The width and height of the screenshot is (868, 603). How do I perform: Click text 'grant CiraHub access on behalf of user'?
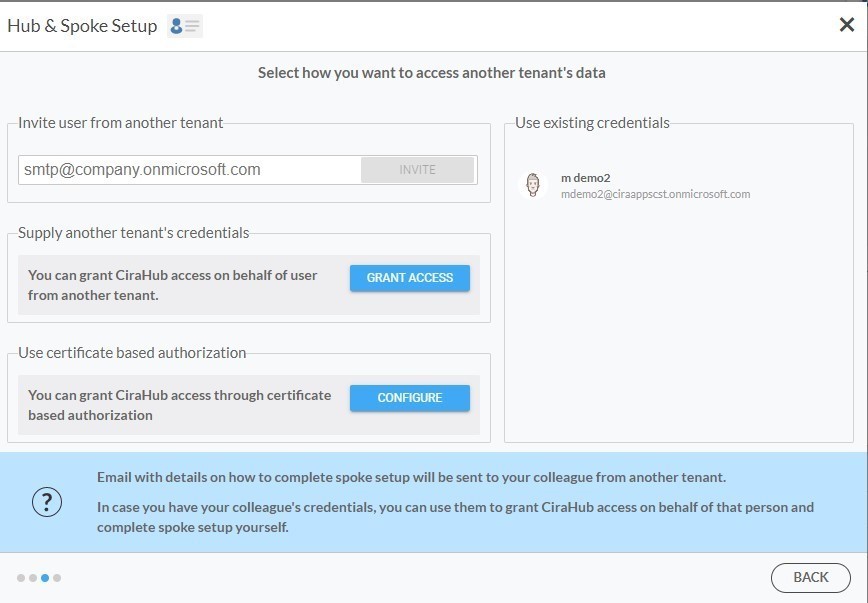click(x=198, y=275)
